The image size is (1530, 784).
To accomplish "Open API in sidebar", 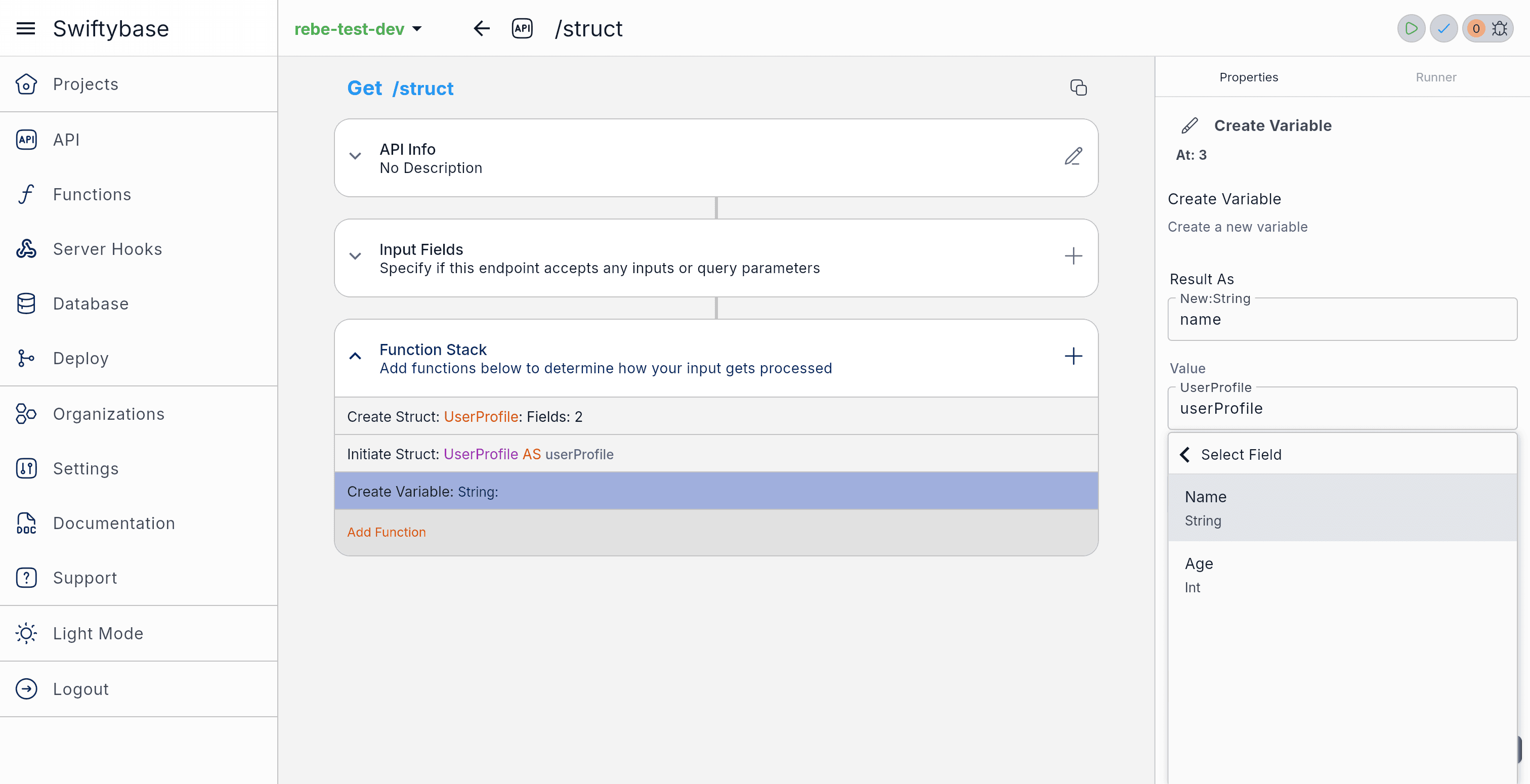I will point(66,140).
